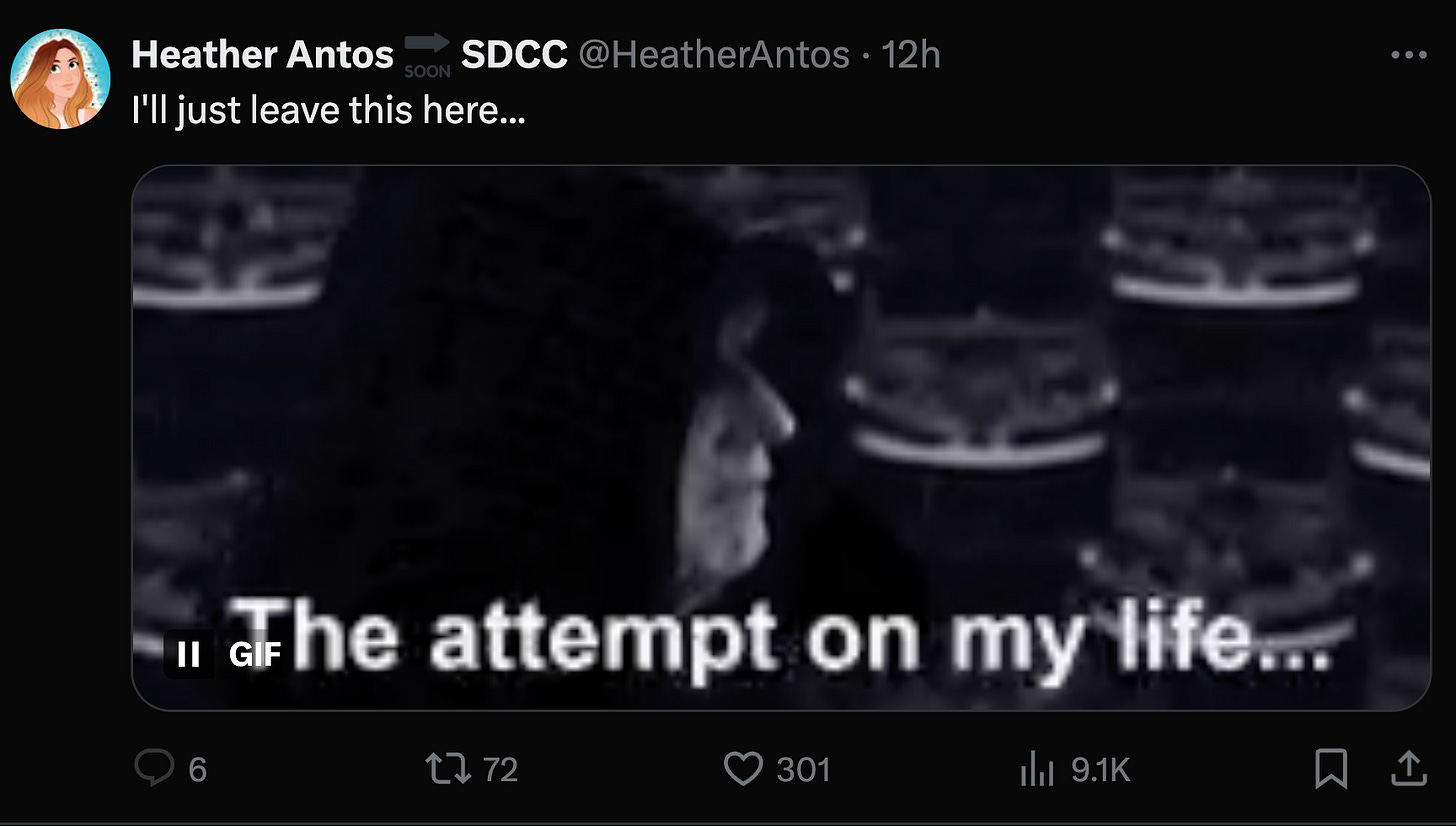The width and height of the screenshot is (1456, 826).
Task: Open the @HeatherAntos handle link
Action: [713, 55]
